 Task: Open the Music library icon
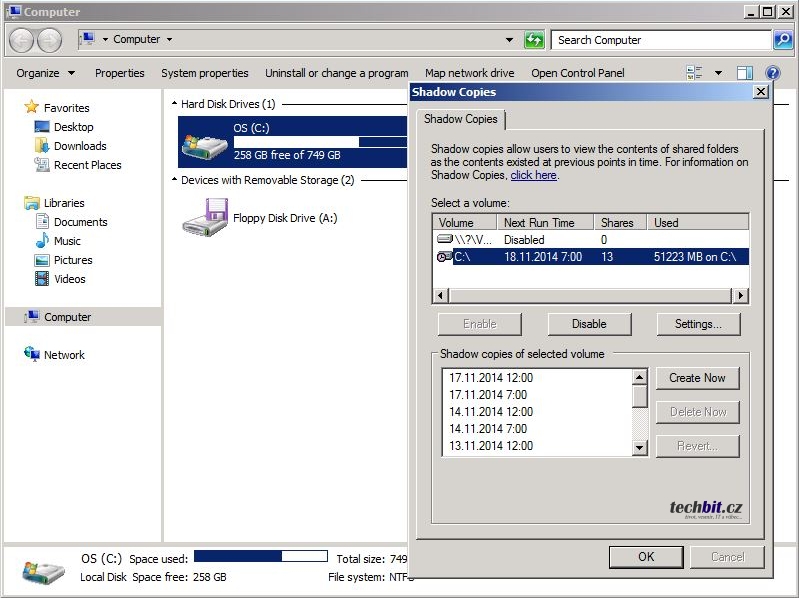(x=42, y=241)
